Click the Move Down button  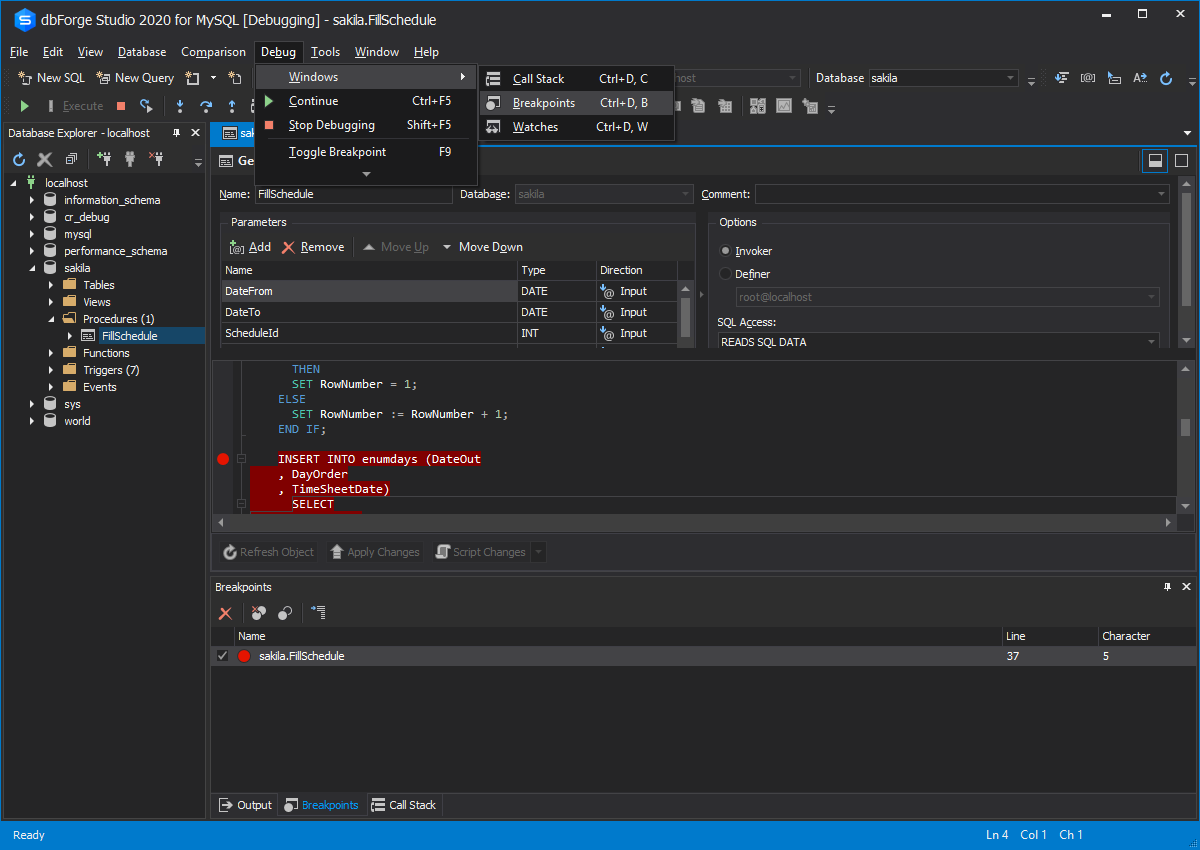(482, 247)
